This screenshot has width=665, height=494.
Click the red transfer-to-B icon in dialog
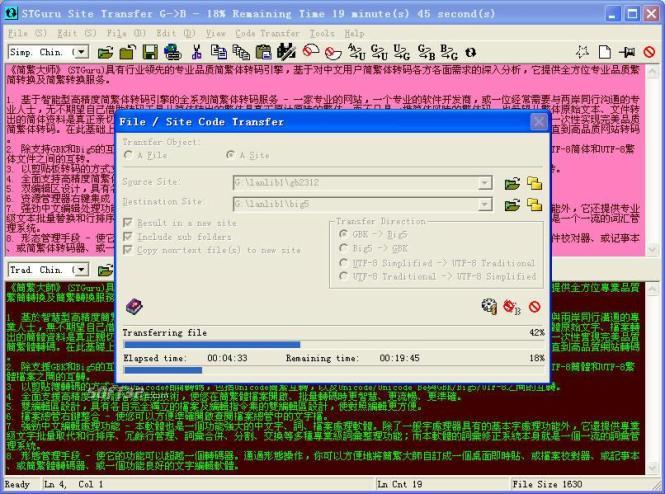click(511, 307)
